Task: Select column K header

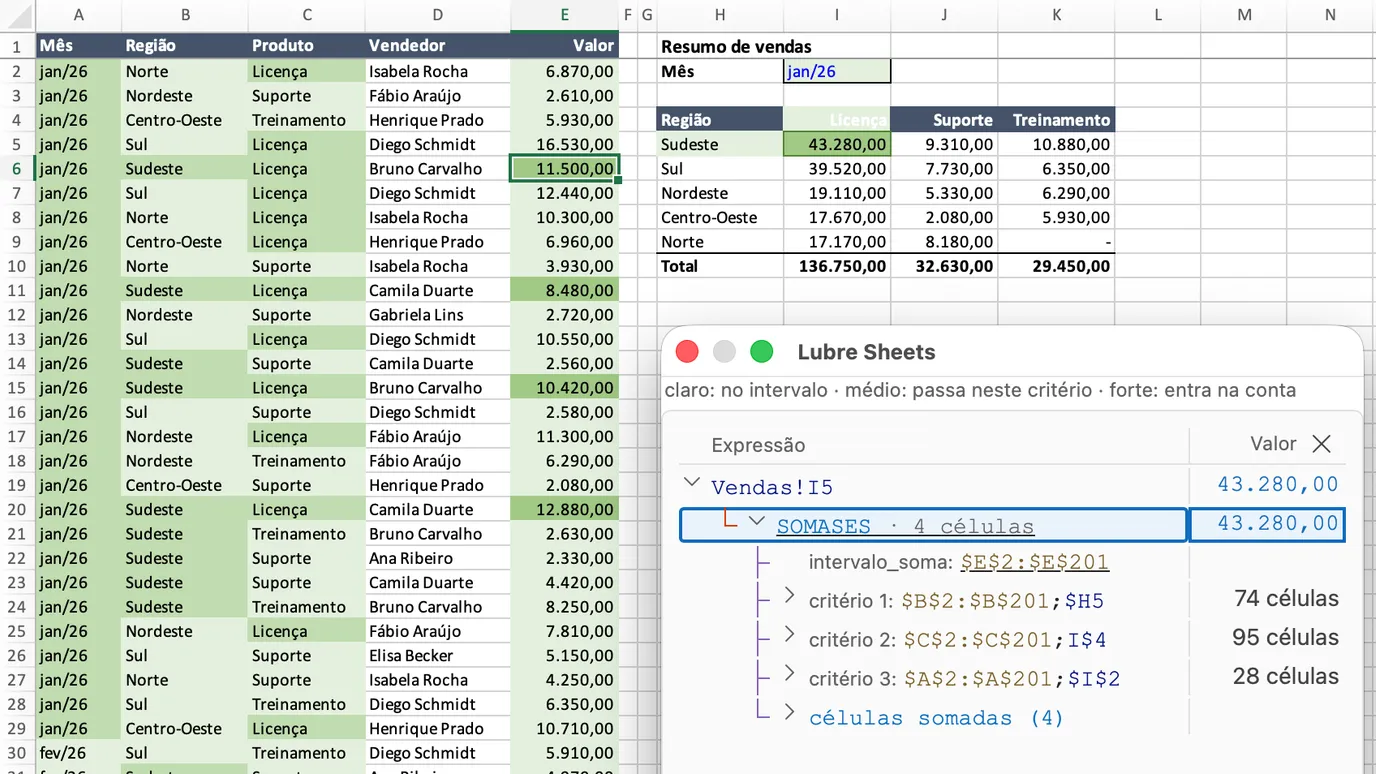Action: pos(1057,15)
